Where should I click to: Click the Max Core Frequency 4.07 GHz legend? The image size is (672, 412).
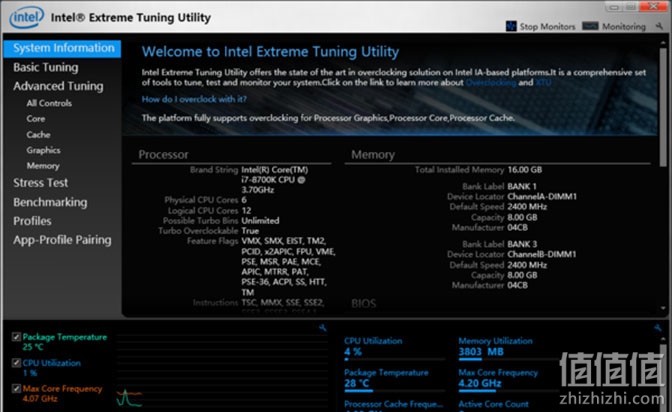(x=63, y=394)
